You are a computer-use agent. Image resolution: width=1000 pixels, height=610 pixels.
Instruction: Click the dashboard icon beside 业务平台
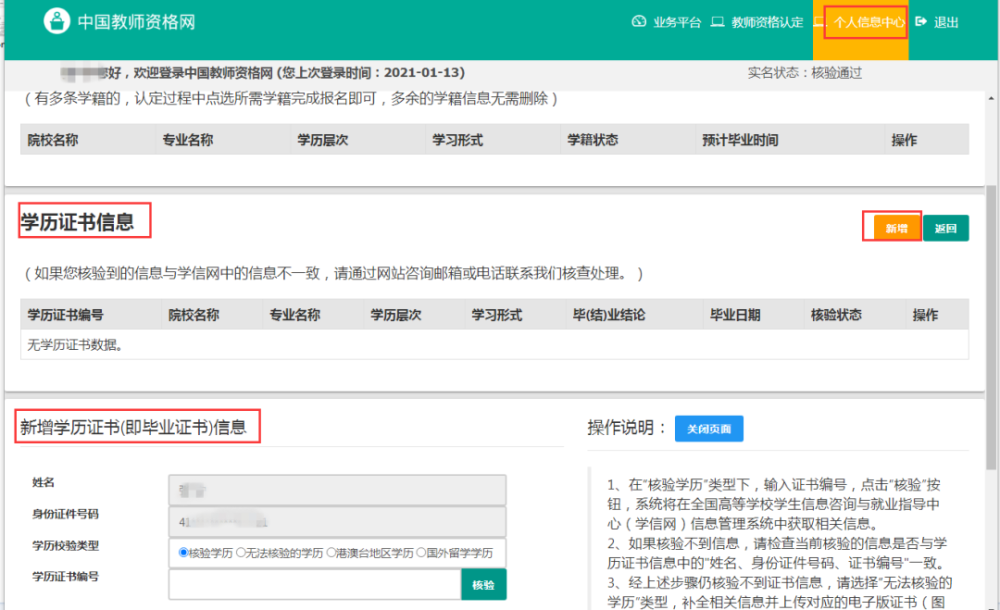638,22
